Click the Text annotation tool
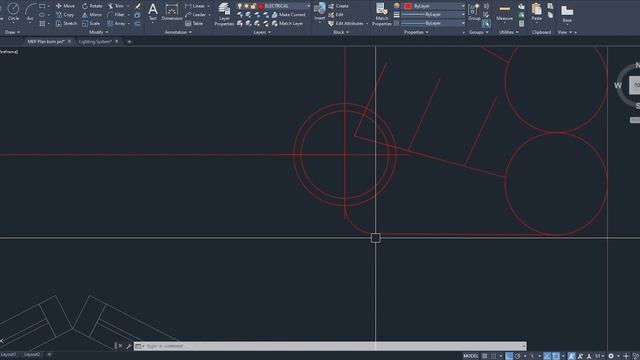The height and width of the screenshot is (360, 640). (x=153, y=11)
